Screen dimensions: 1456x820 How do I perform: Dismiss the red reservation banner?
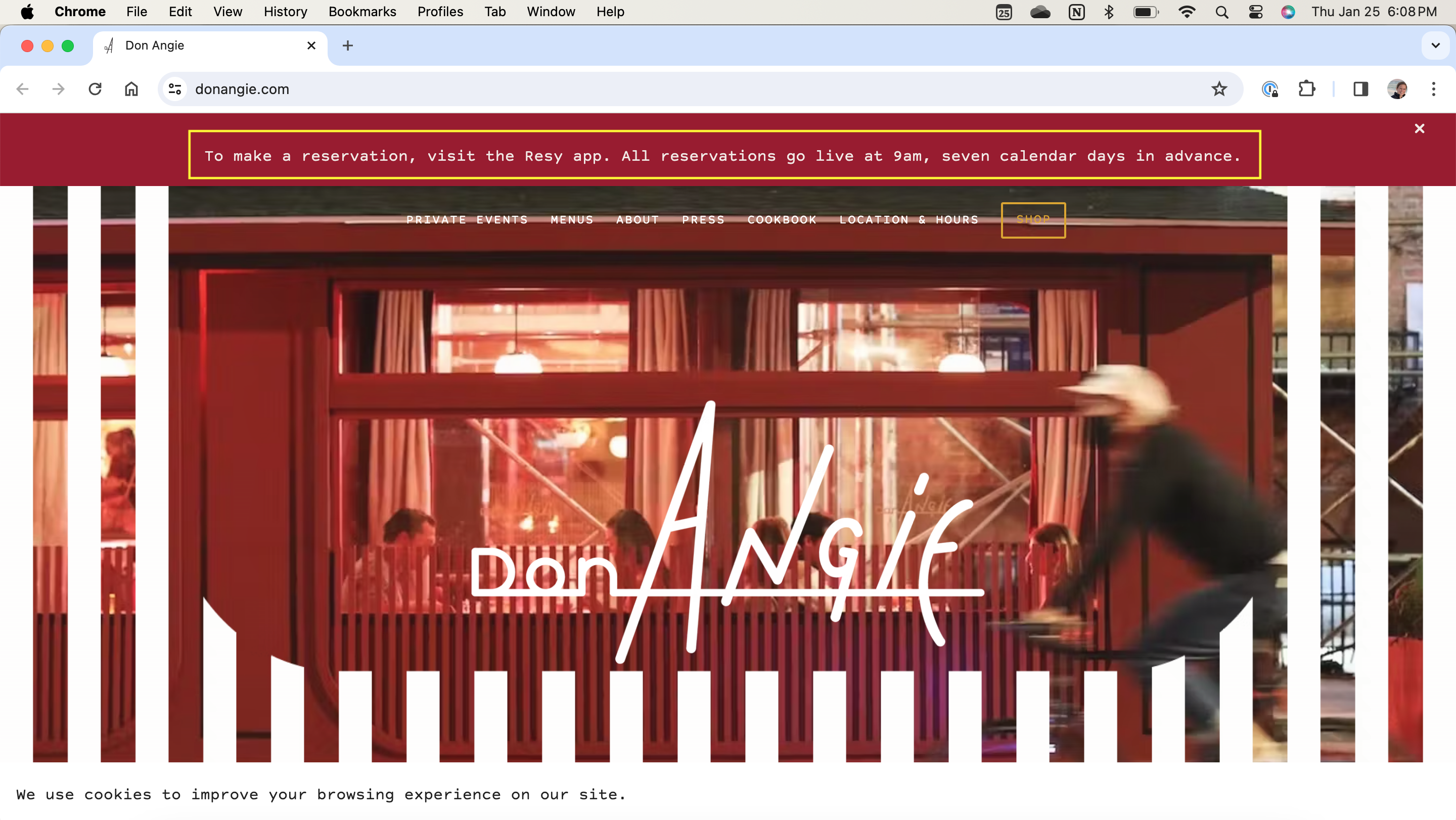pyautogui.click(x=1419, y=129)
